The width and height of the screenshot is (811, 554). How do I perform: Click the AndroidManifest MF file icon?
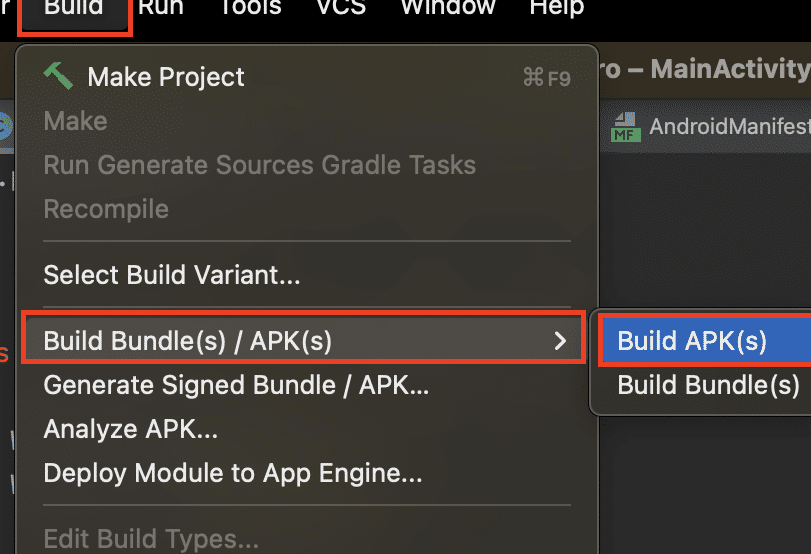pyautogui.click(x=626, y=127)
